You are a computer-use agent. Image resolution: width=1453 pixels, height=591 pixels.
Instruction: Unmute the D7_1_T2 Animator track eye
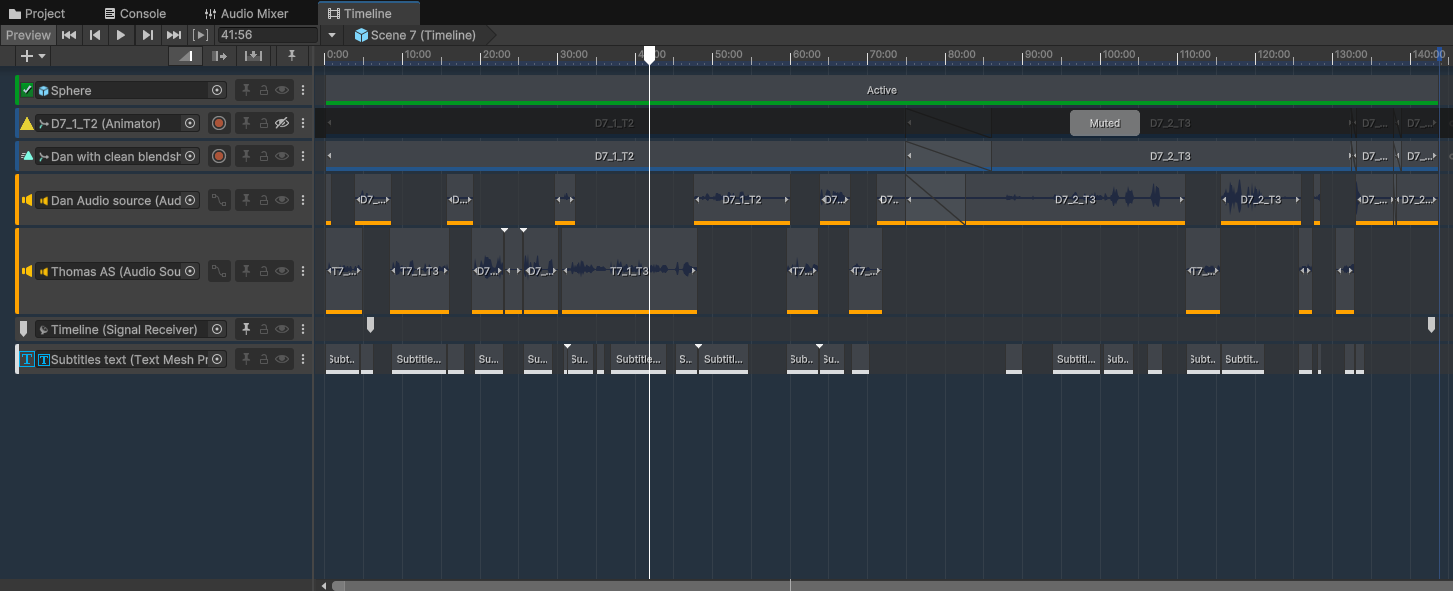coord(282,123)
